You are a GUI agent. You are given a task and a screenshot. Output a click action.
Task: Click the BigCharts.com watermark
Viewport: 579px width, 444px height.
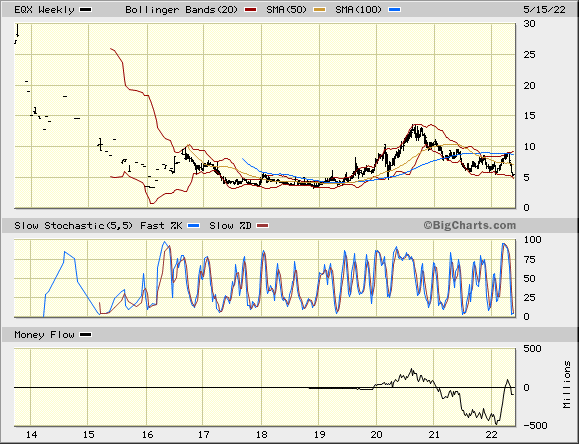[470, 225]
